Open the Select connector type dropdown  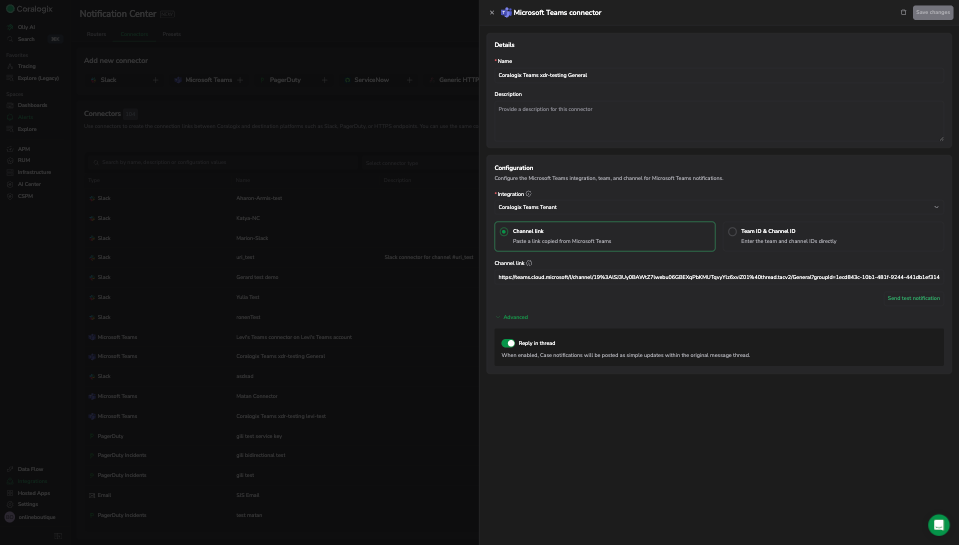(421, 163)
